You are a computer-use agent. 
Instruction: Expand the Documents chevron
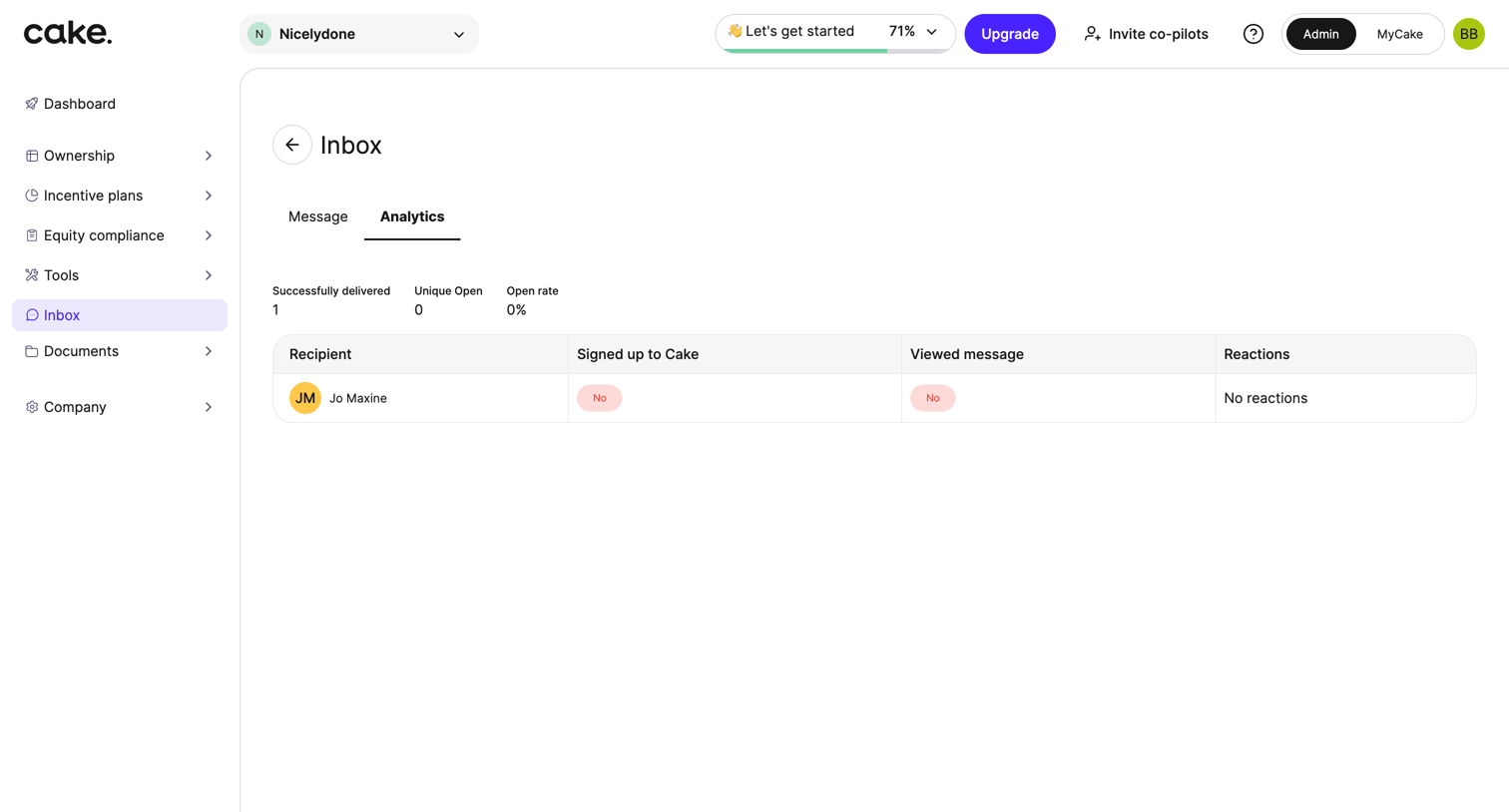pos(209,351)
